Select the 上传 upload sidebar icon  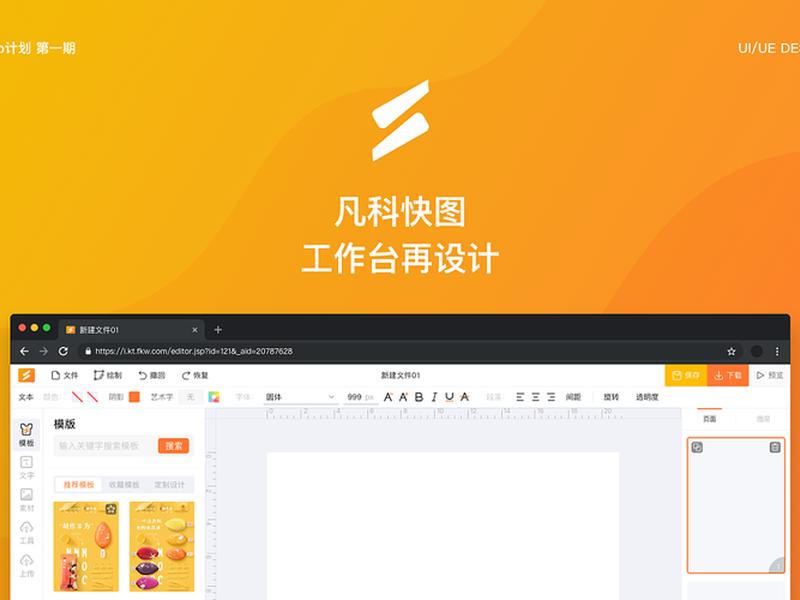[27, 565]
